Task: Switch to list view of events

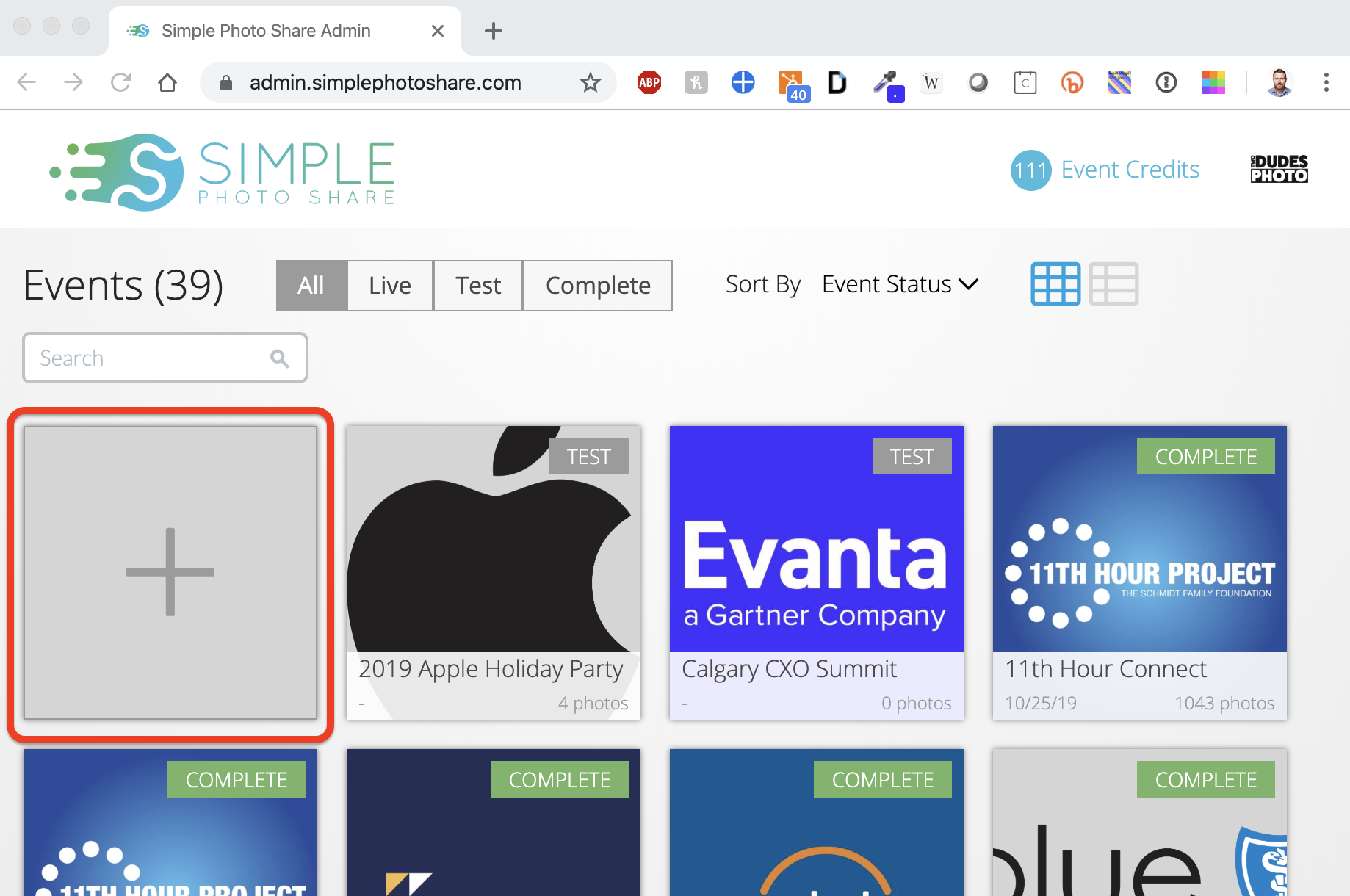Action: 1113,283
